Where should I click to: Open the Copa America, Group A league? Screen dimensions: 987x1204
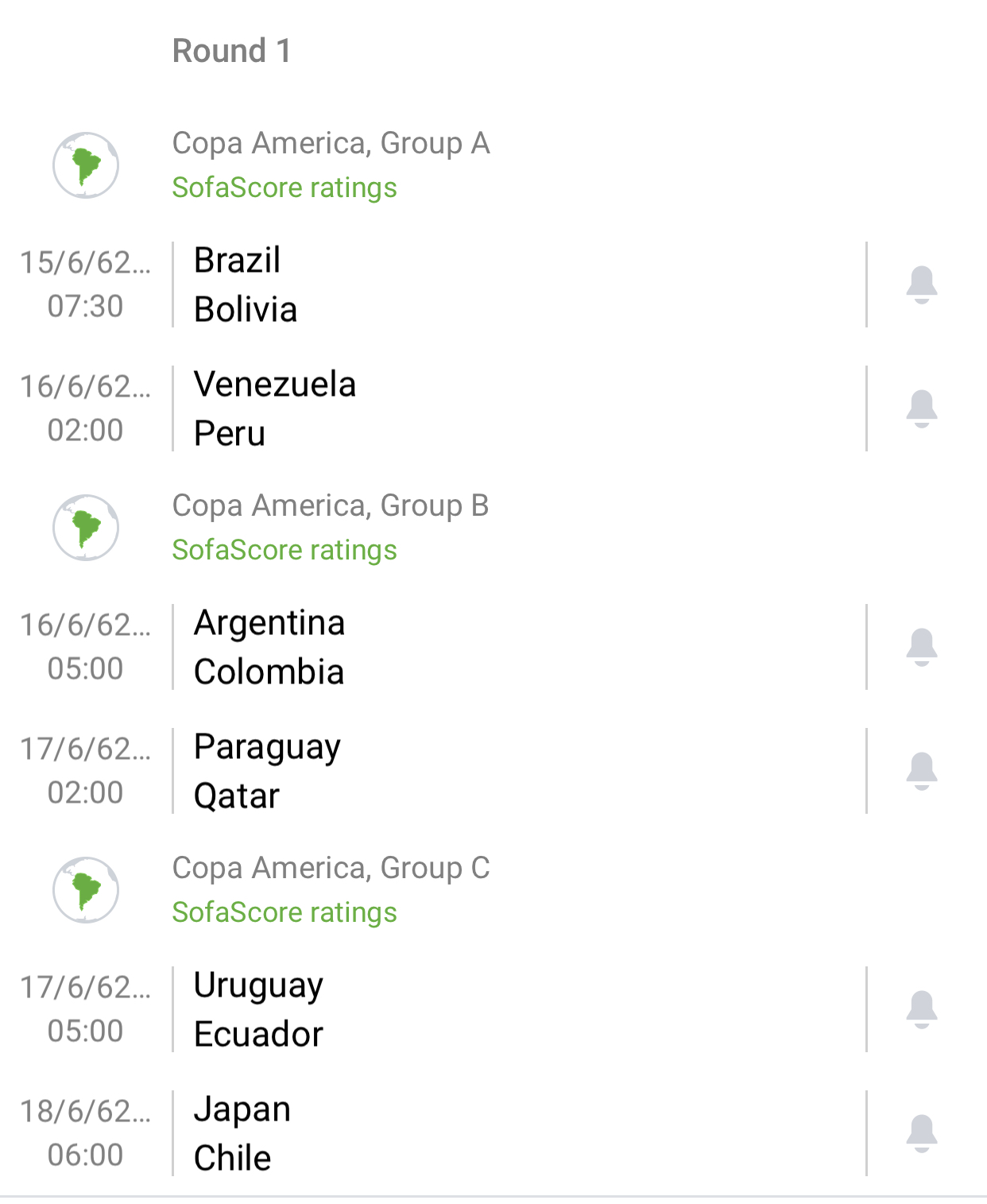[331, 143]
